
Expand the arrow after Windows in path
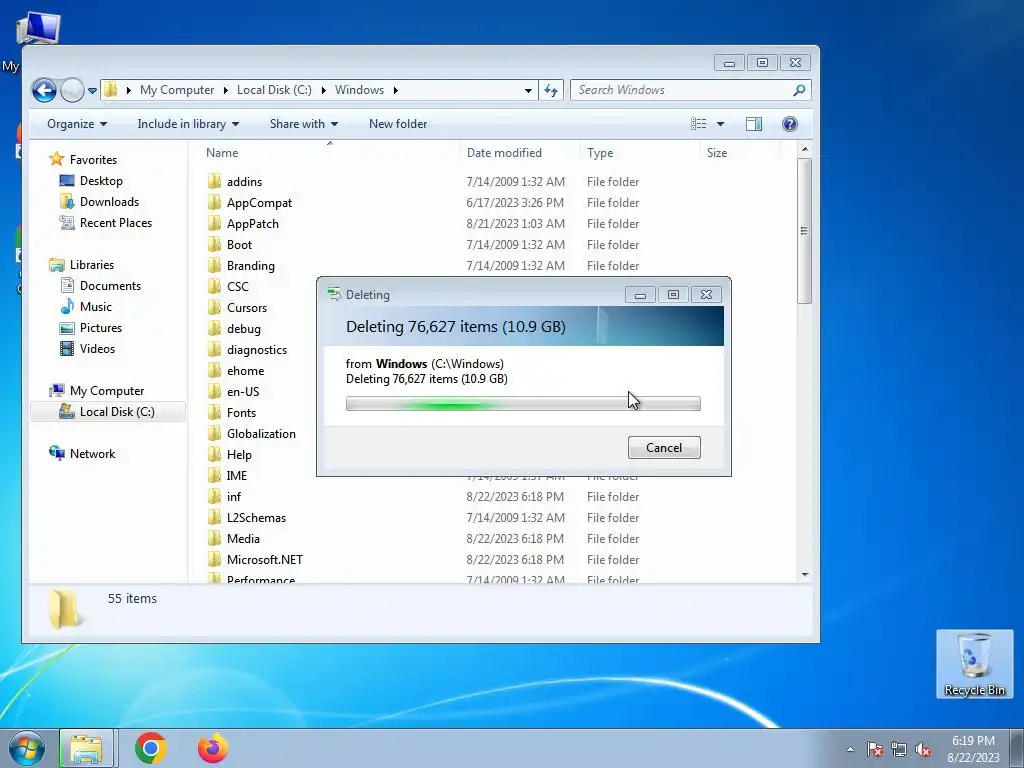coord(395,90)
